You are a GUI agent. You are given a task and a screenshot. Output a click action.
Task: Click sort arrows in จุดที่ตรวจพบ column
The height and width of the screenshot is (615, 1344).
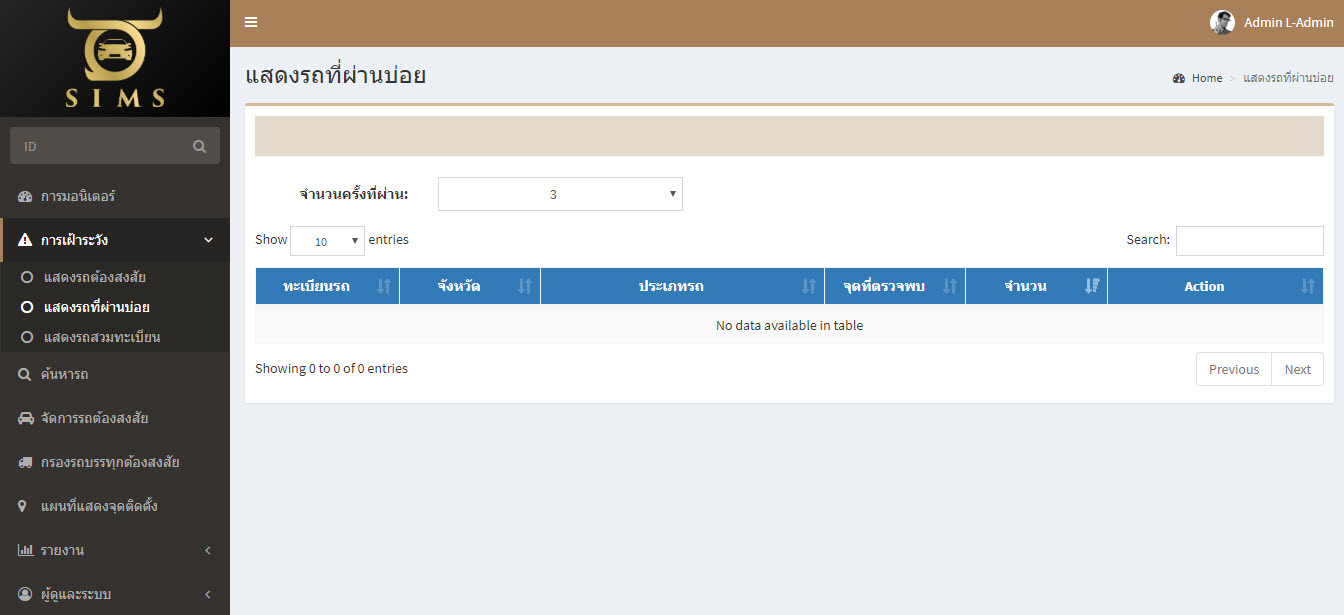pos(950,286)
